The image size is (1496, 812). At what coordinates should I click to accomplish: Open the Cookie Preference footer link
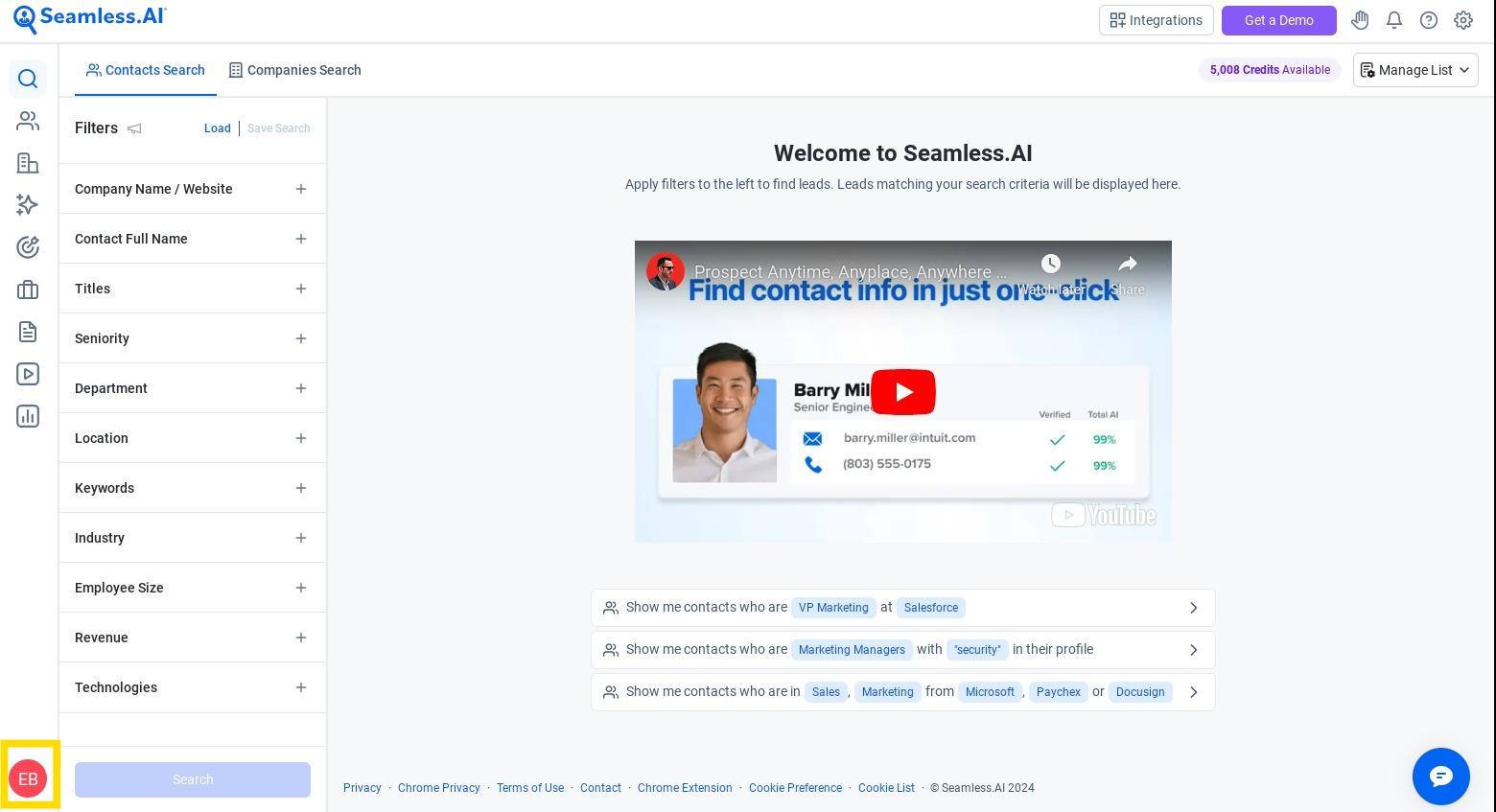796,788
